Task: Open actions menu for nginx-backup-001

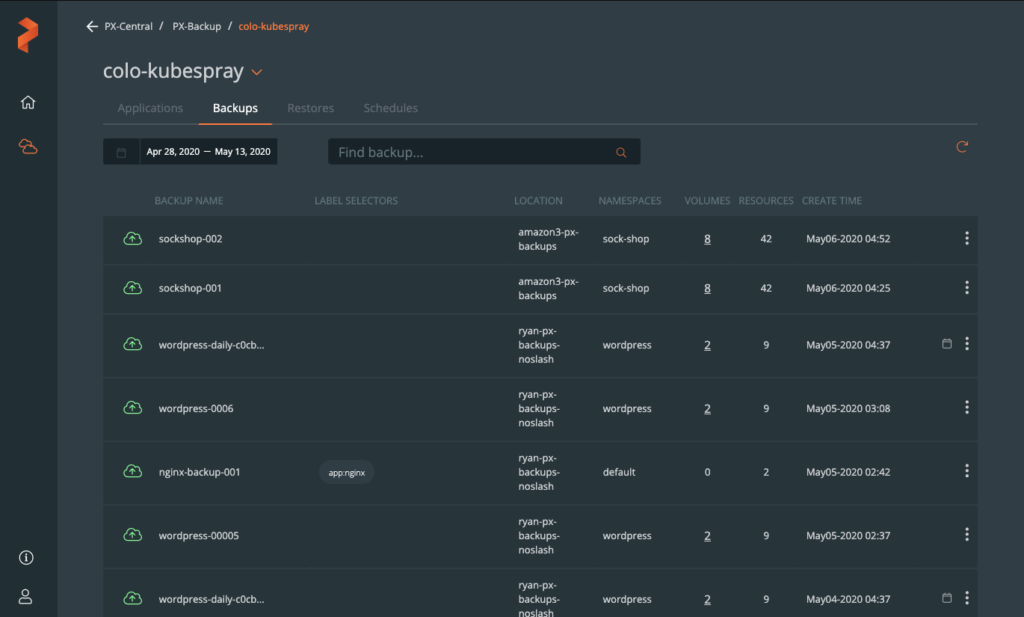Action: (x=967, y=471)
